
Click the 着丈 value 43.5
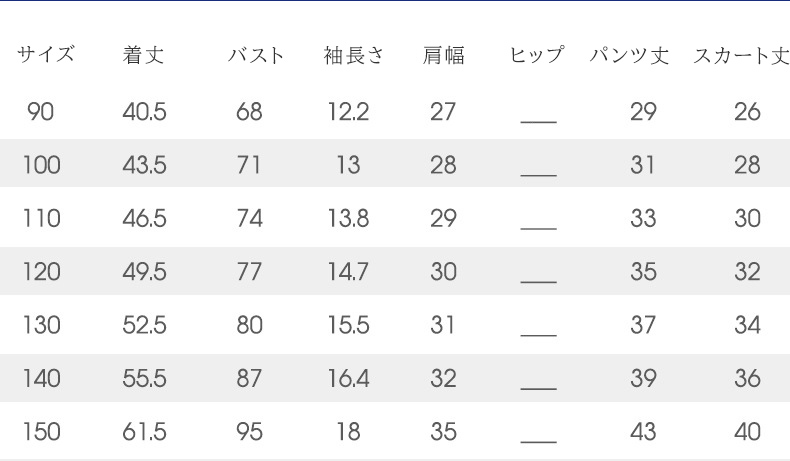click(144, 165)
